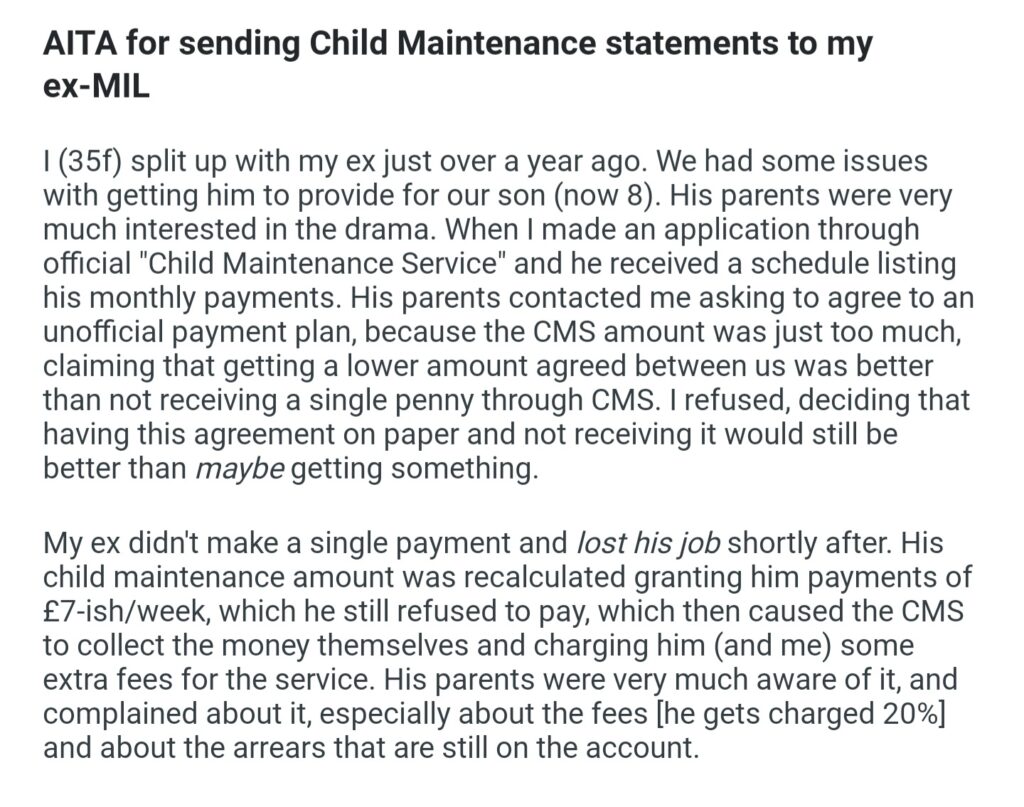This screenshot has height=807, width=1024.
Task: Click the "(35f)" age text
Action: pyautogui.click(x=93, y=161)
